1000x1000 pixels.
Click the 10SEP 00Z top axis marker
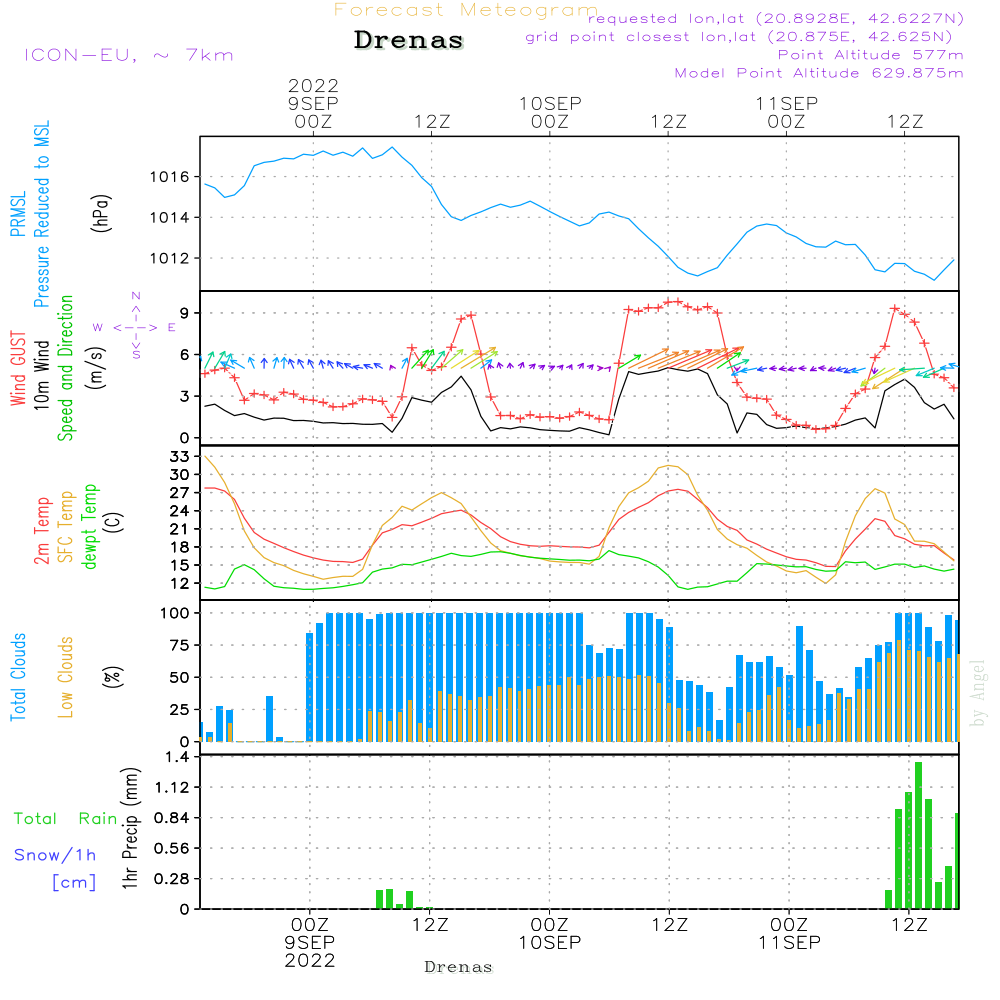549,112
